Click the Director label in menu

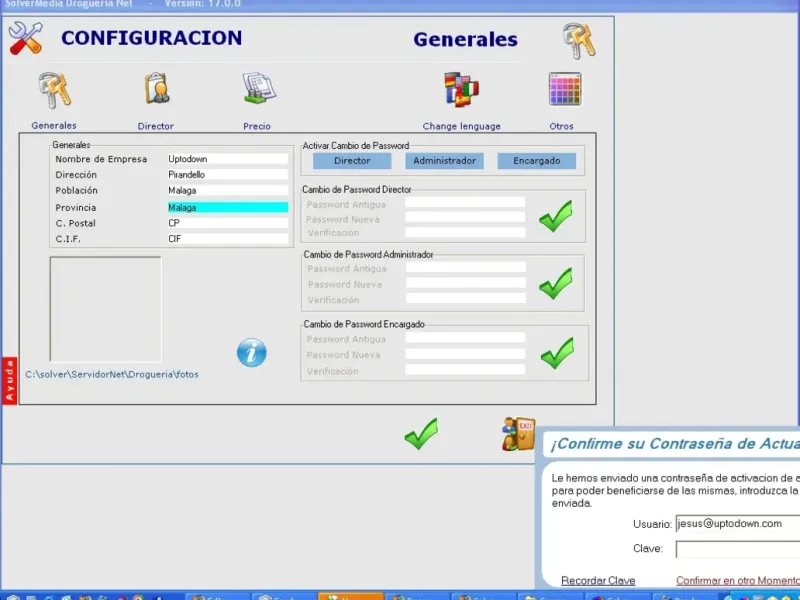(x=156, y=126)
